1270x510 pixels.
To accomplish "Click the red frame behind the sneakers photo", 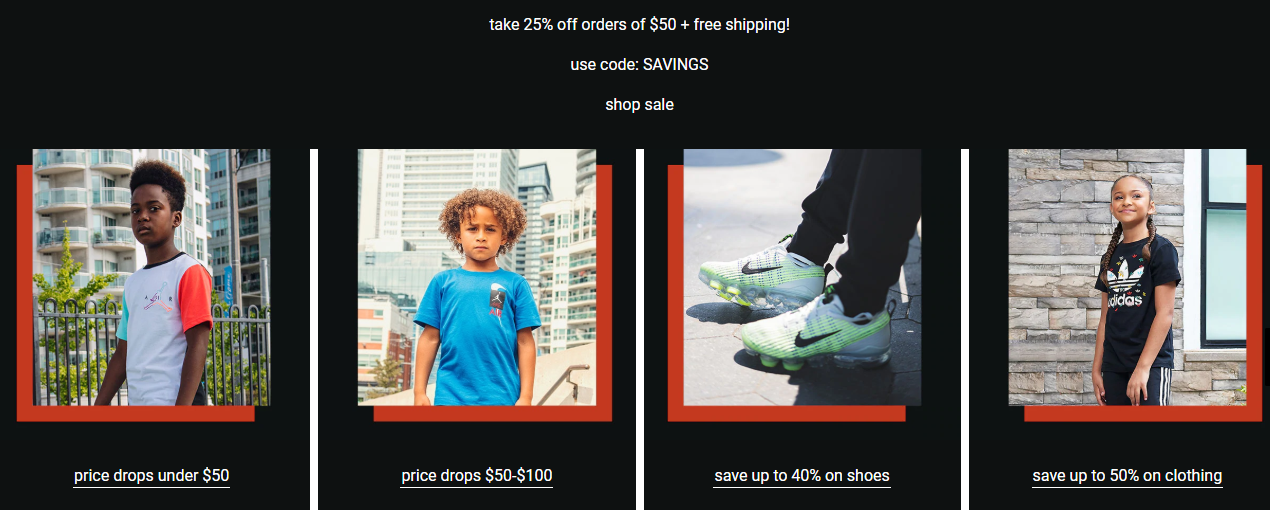I will (675, 290).
